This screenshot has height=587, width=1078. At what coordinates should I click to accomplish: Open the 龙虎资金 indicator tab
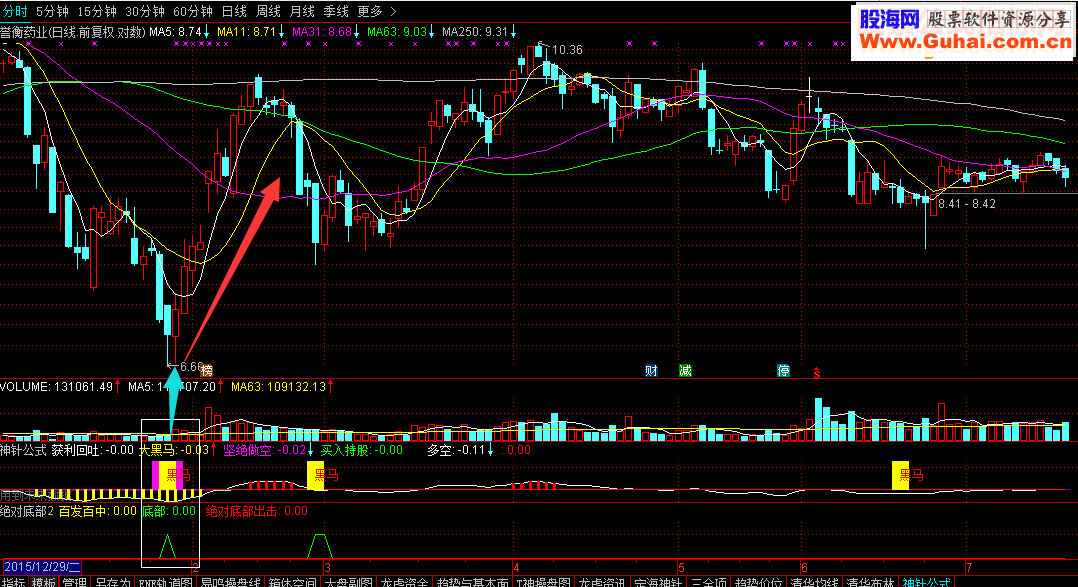pyautogui.click(x=405, y=582)
